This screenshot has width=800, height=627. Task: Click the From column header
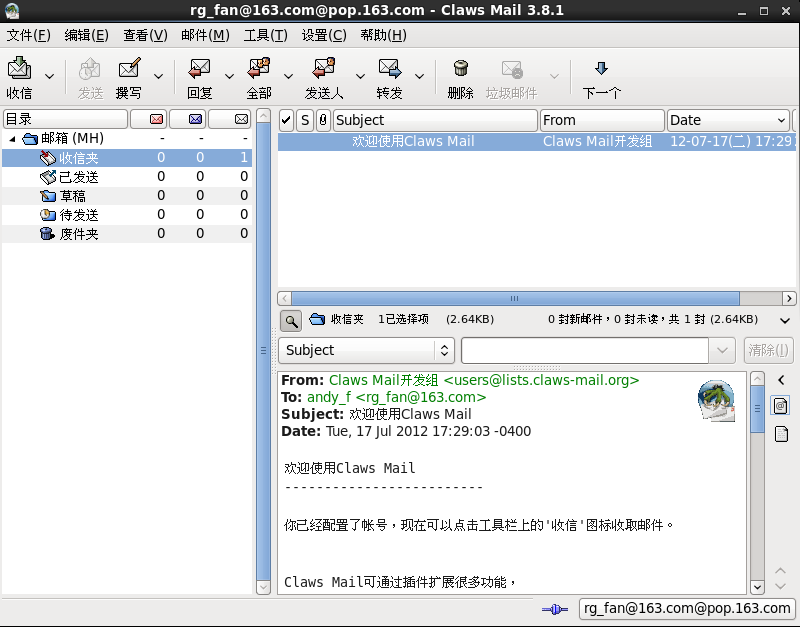click(x=602, y=120)
